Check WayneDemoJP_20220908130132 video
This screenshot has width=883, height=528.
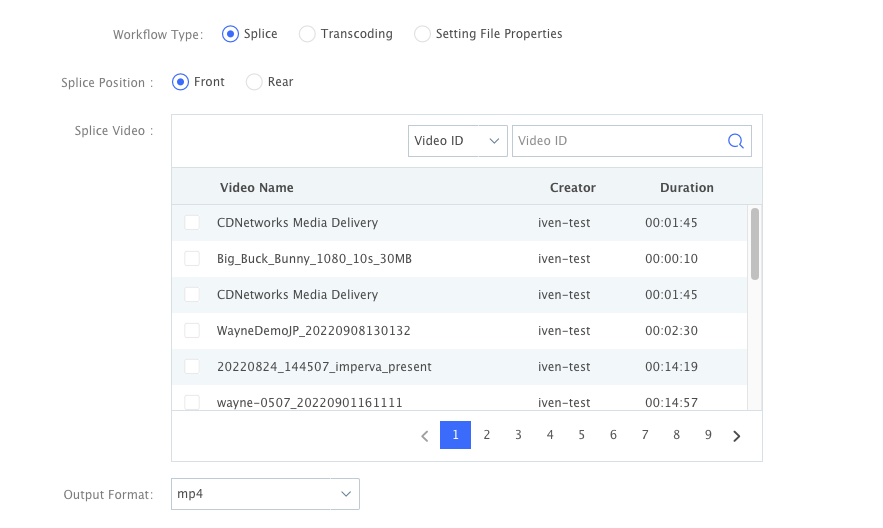(192, 330)
